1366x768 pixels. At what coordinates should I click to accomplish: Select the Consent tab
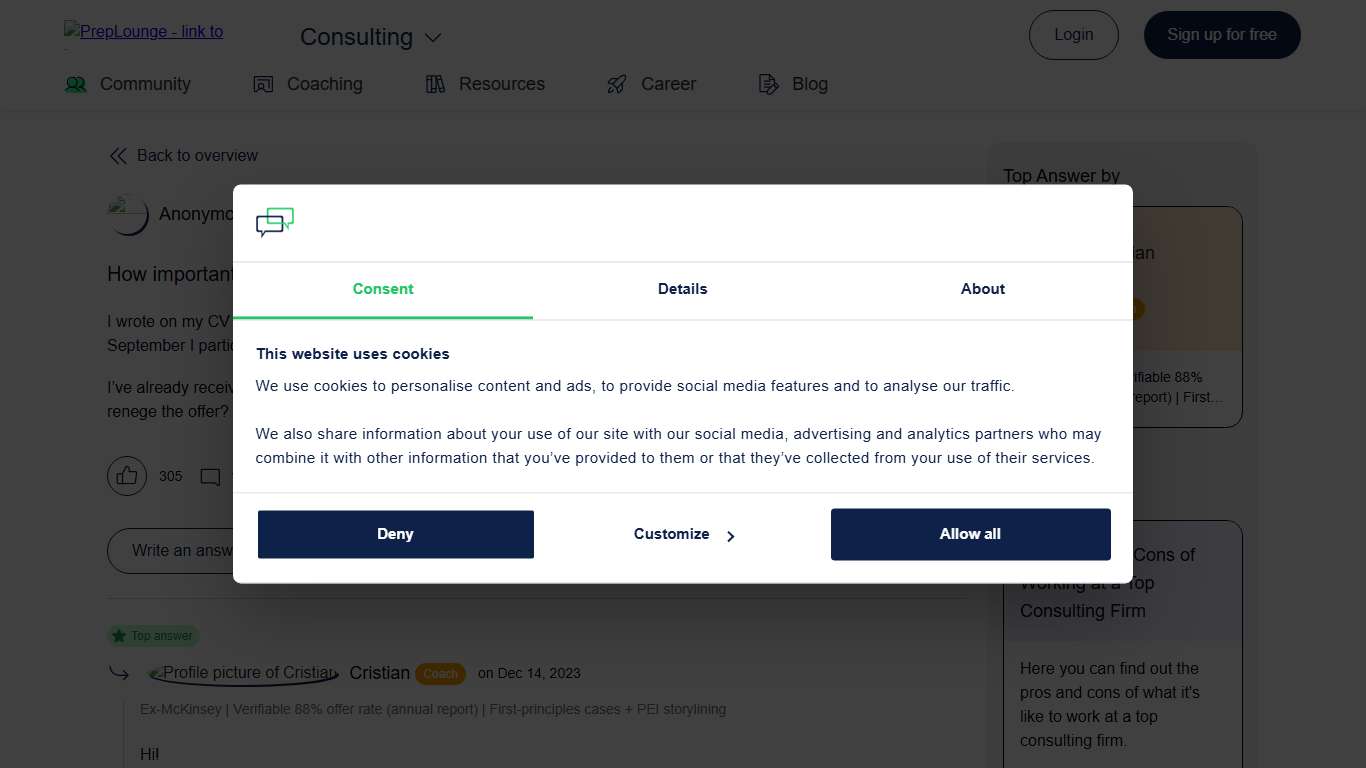383,289
